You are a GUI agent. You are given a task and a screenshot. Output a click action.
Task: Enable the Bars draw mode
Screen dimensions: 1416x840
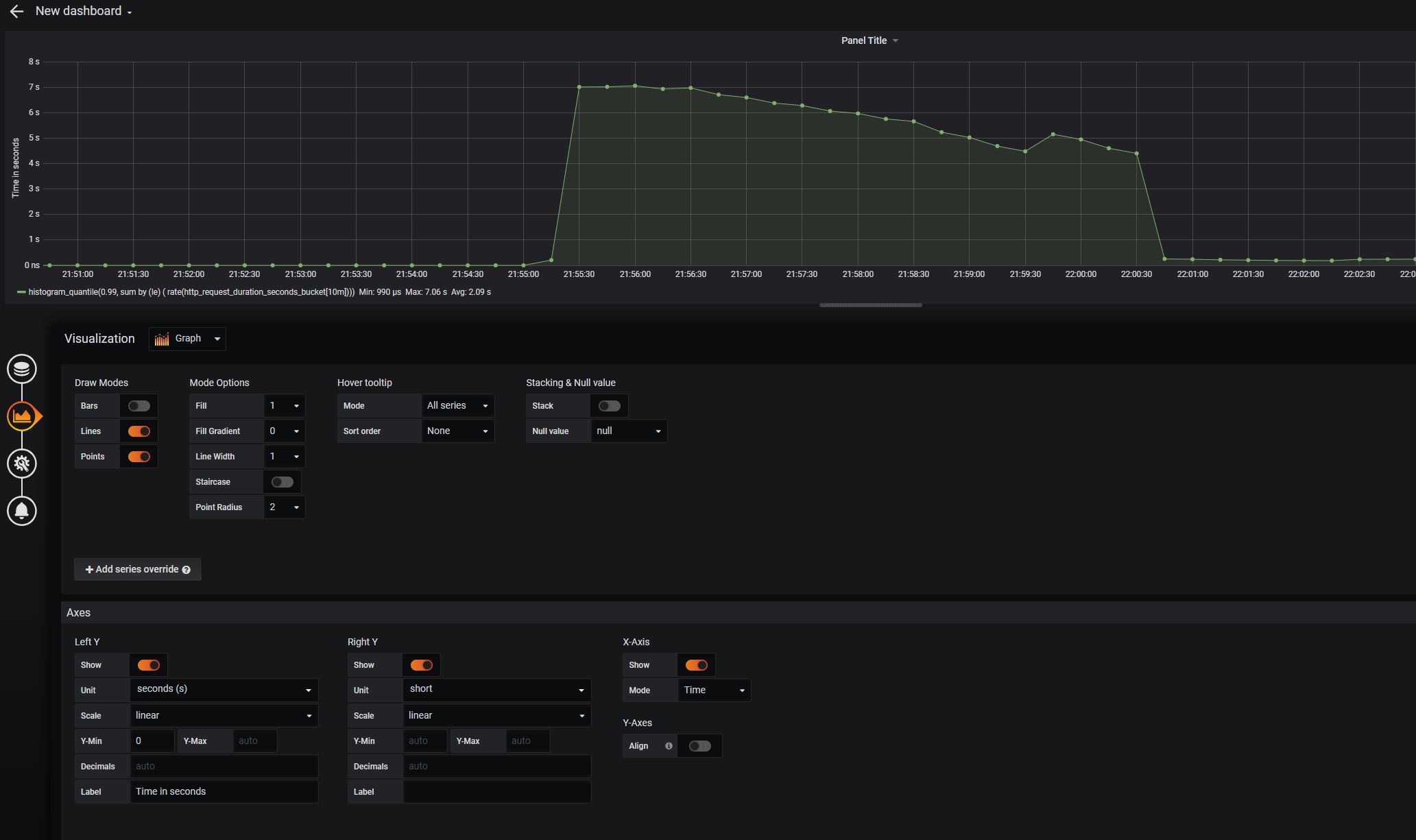(x=138, y=405)
